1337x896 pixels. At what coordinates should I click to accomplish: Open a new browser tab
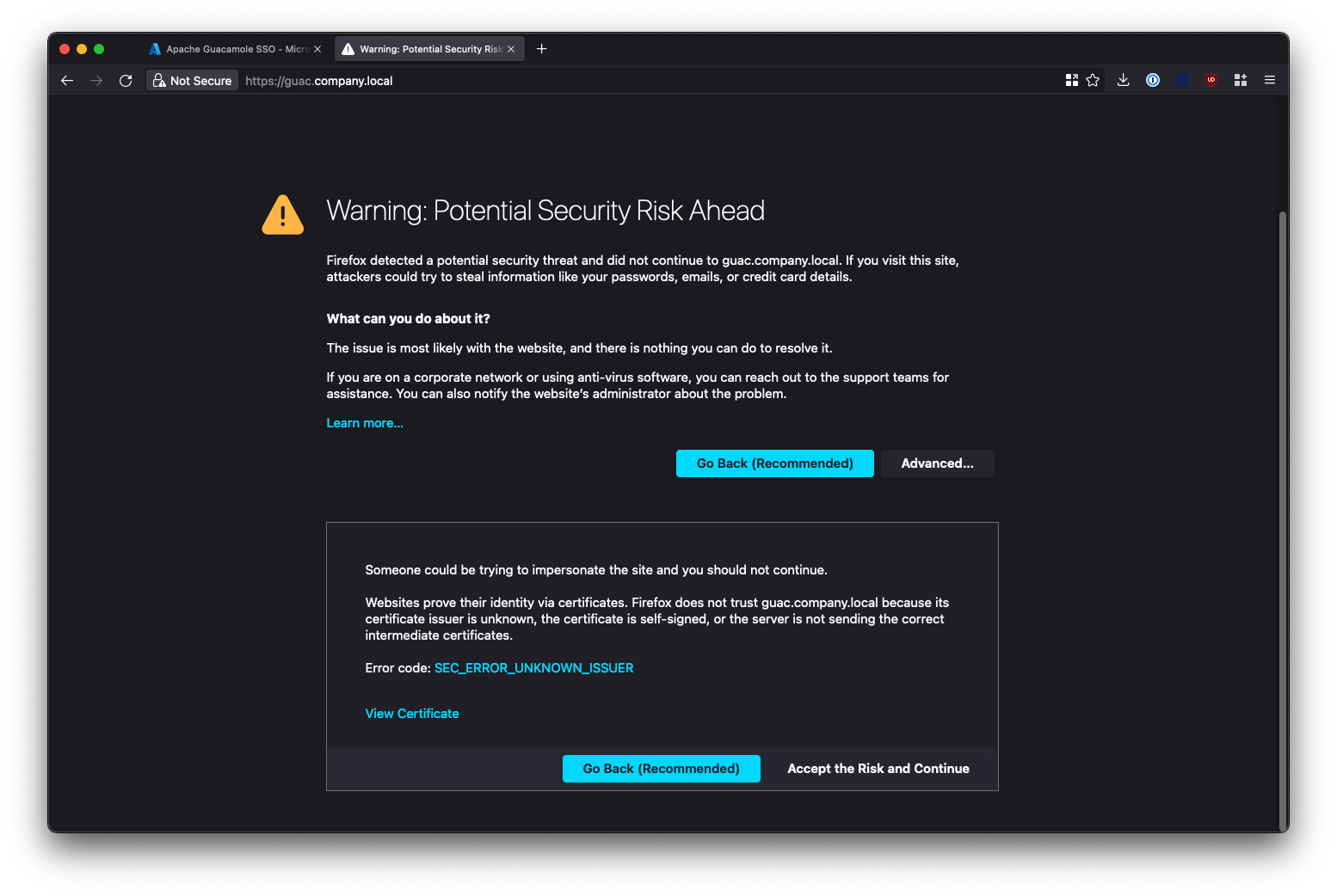tap(541, 49)
